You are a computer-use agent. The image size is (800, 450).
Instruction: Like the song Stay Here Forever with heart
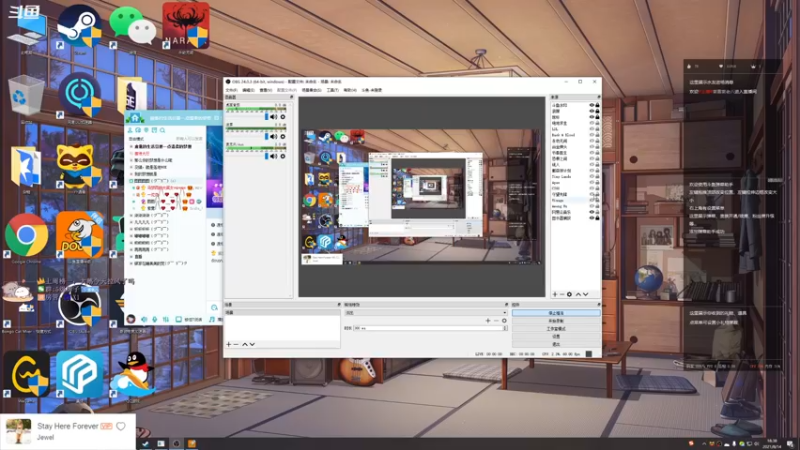click(120, 426)
